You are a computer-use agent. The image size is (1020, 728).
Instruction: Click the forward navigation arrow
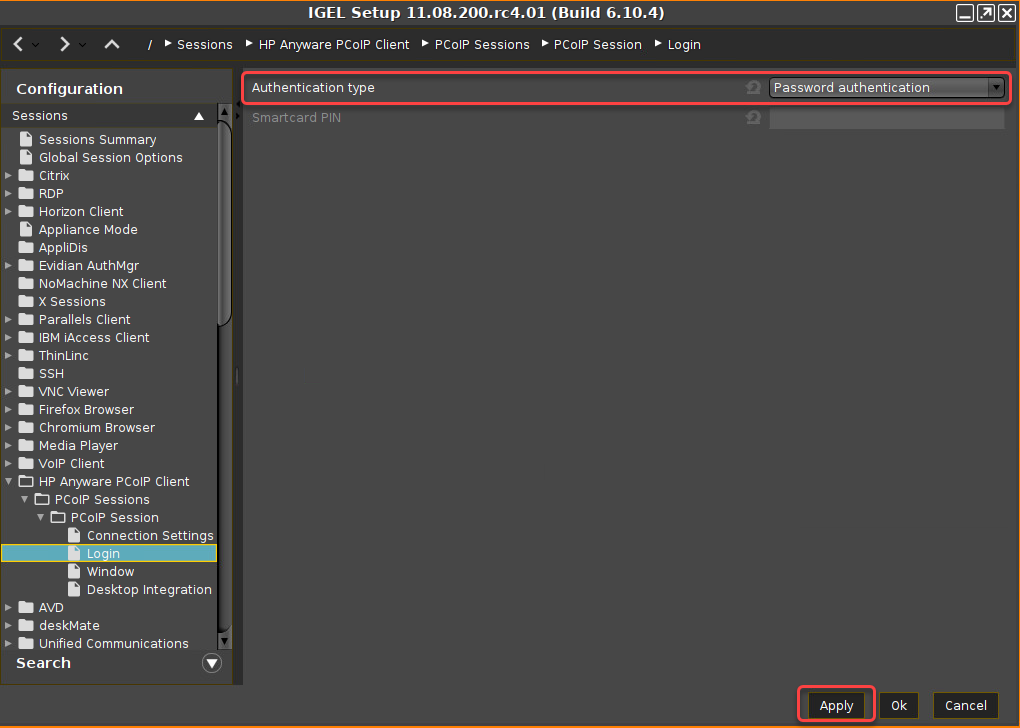point(62,44)
